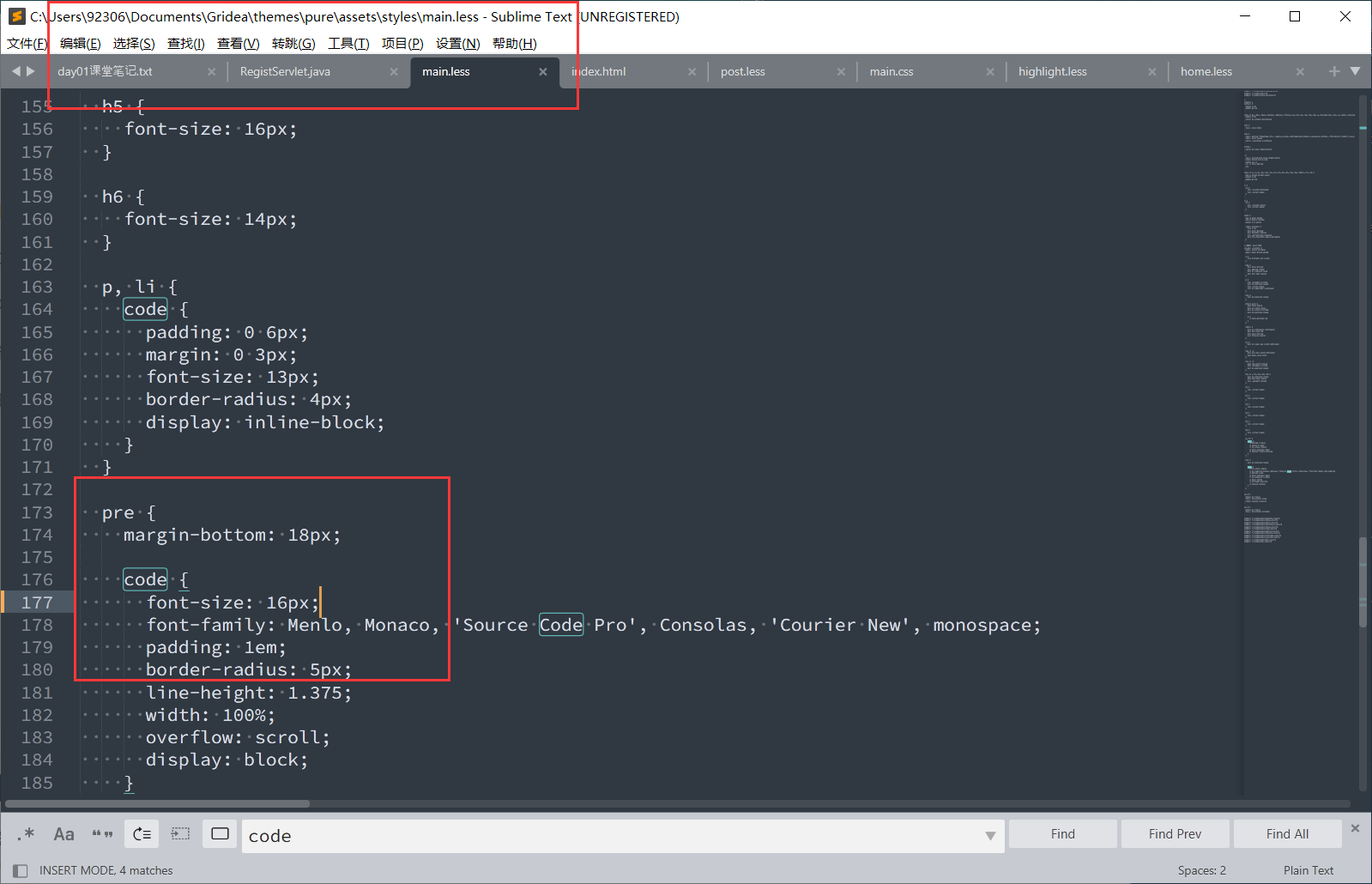Open the 设置(N) menu

click(x=458, y=44)
